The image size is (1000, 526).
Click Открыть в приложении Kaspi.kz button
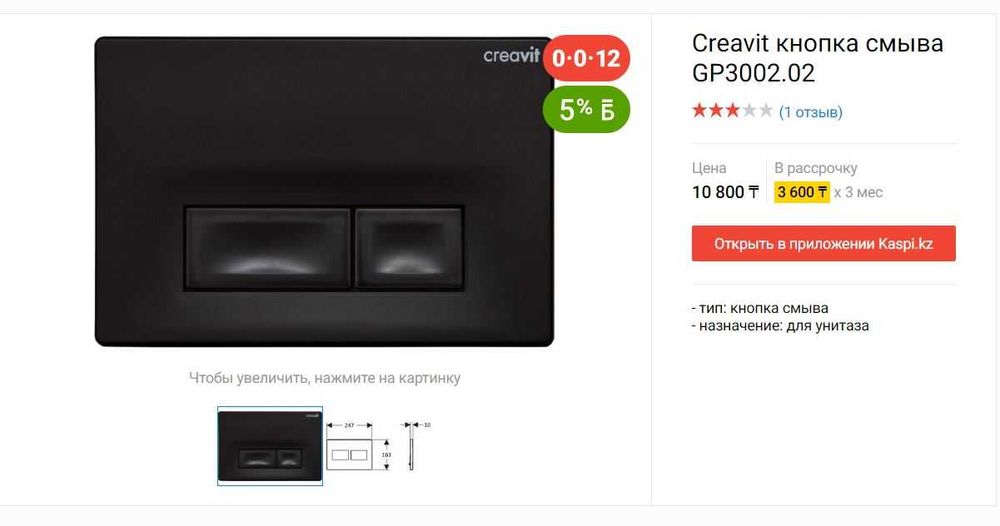[823, 244]
